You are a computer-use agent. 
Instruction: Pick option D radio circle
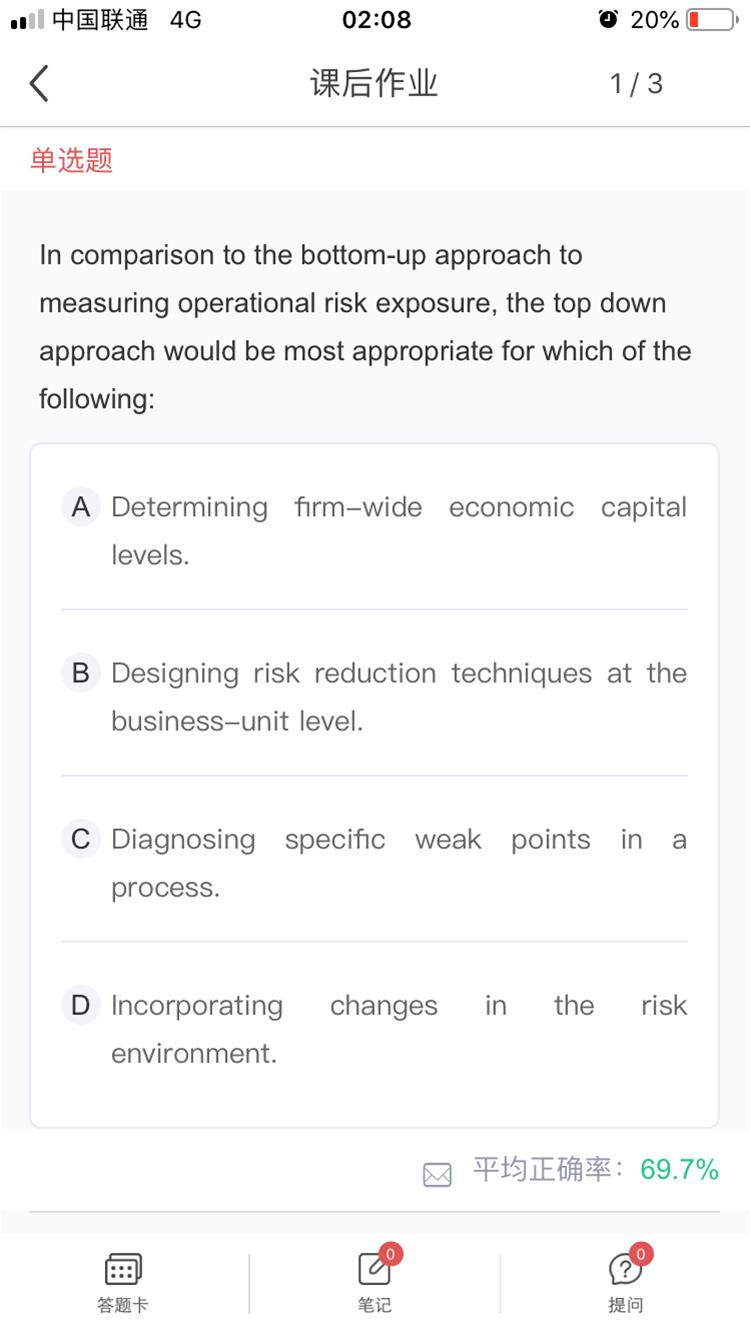81,1005
